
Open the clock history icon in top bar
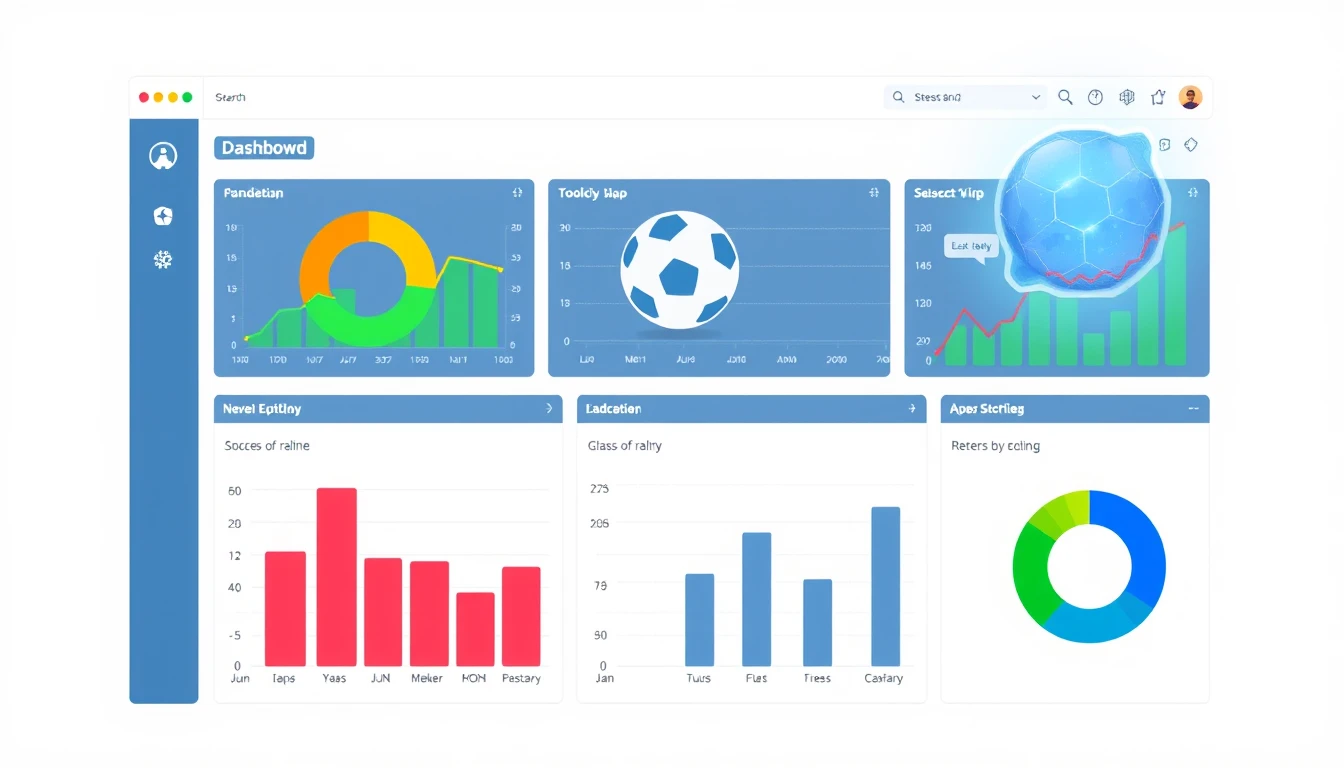[1095, 97]
